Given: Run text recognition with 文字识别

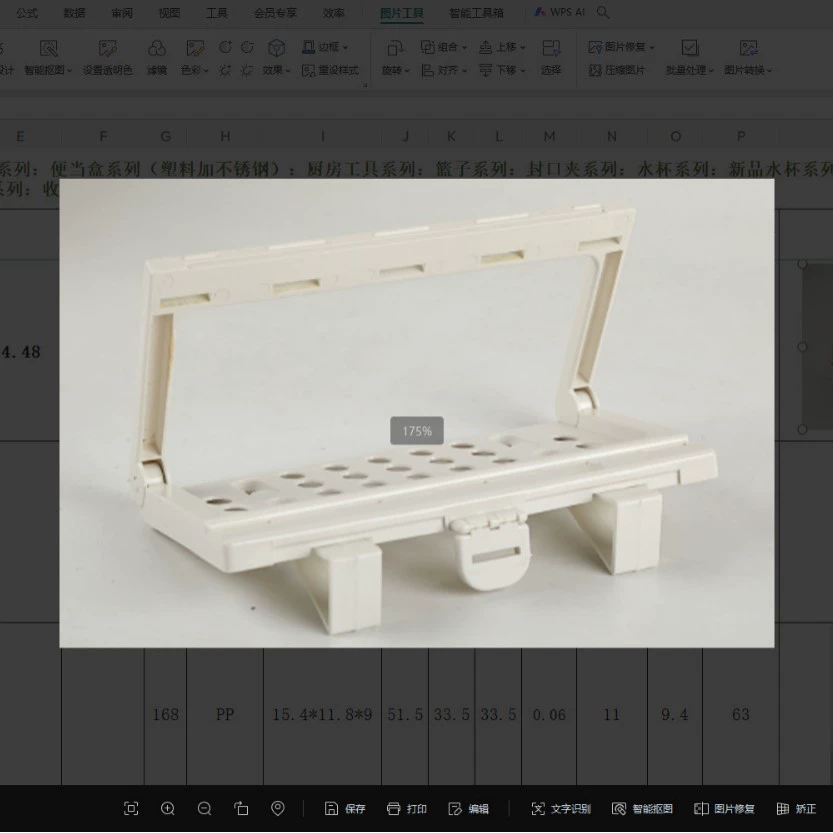Looking at the screenshot, I should click(x=560, y=809).
